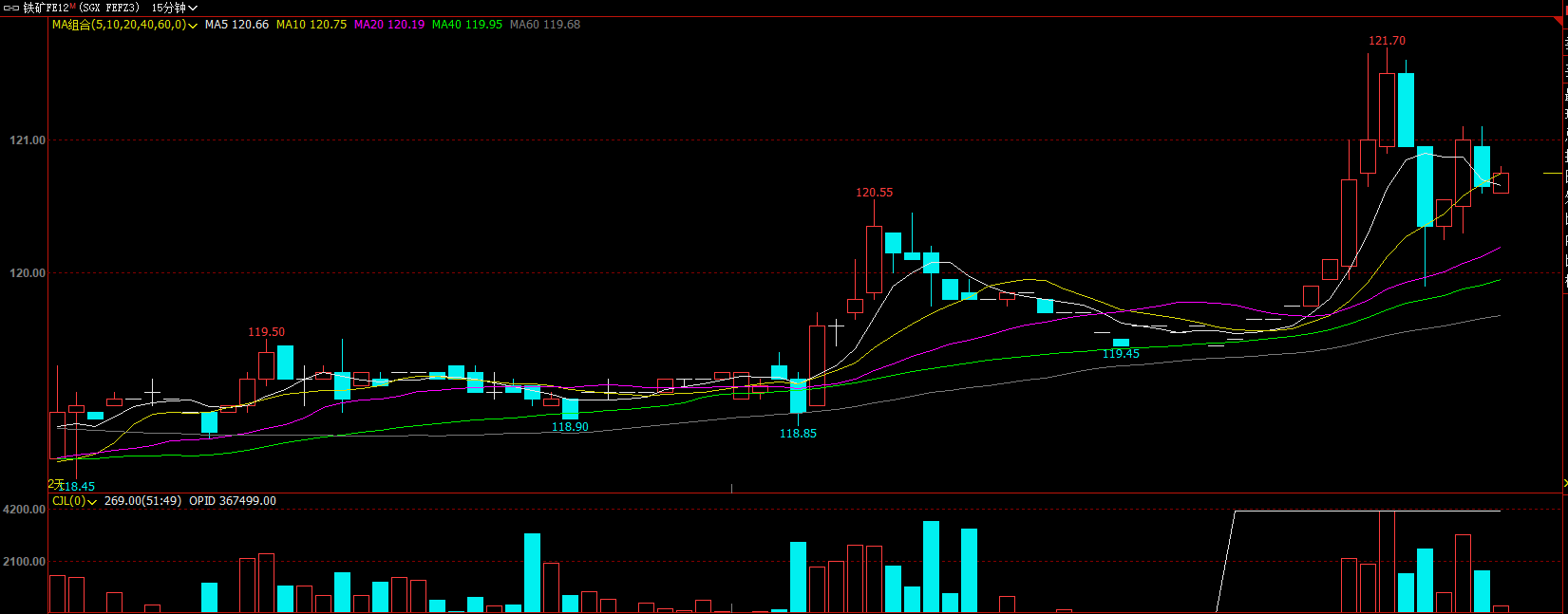Click the 120.00 price axis label
The image size is (1568, 614).
coord(28,273)
